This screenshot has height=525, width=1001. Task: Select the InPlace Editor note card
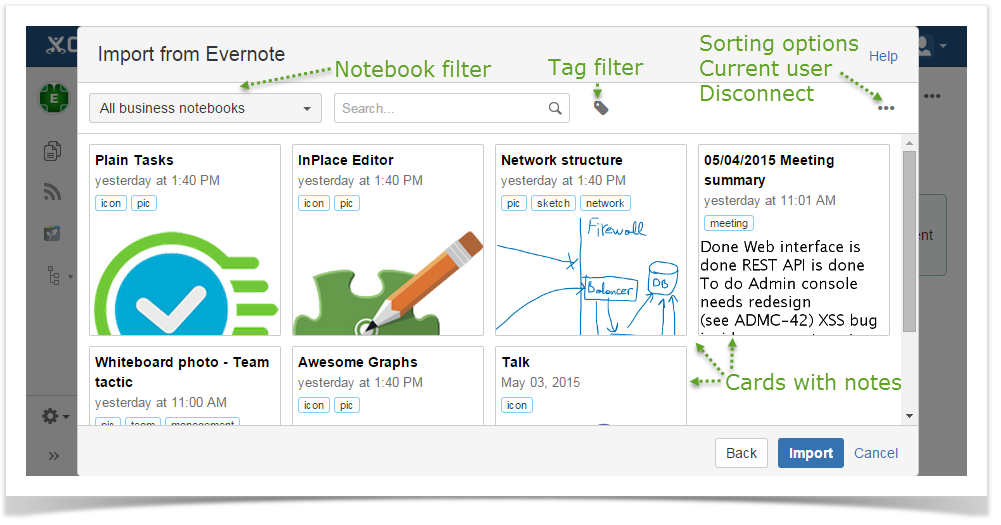coord(388,240)
